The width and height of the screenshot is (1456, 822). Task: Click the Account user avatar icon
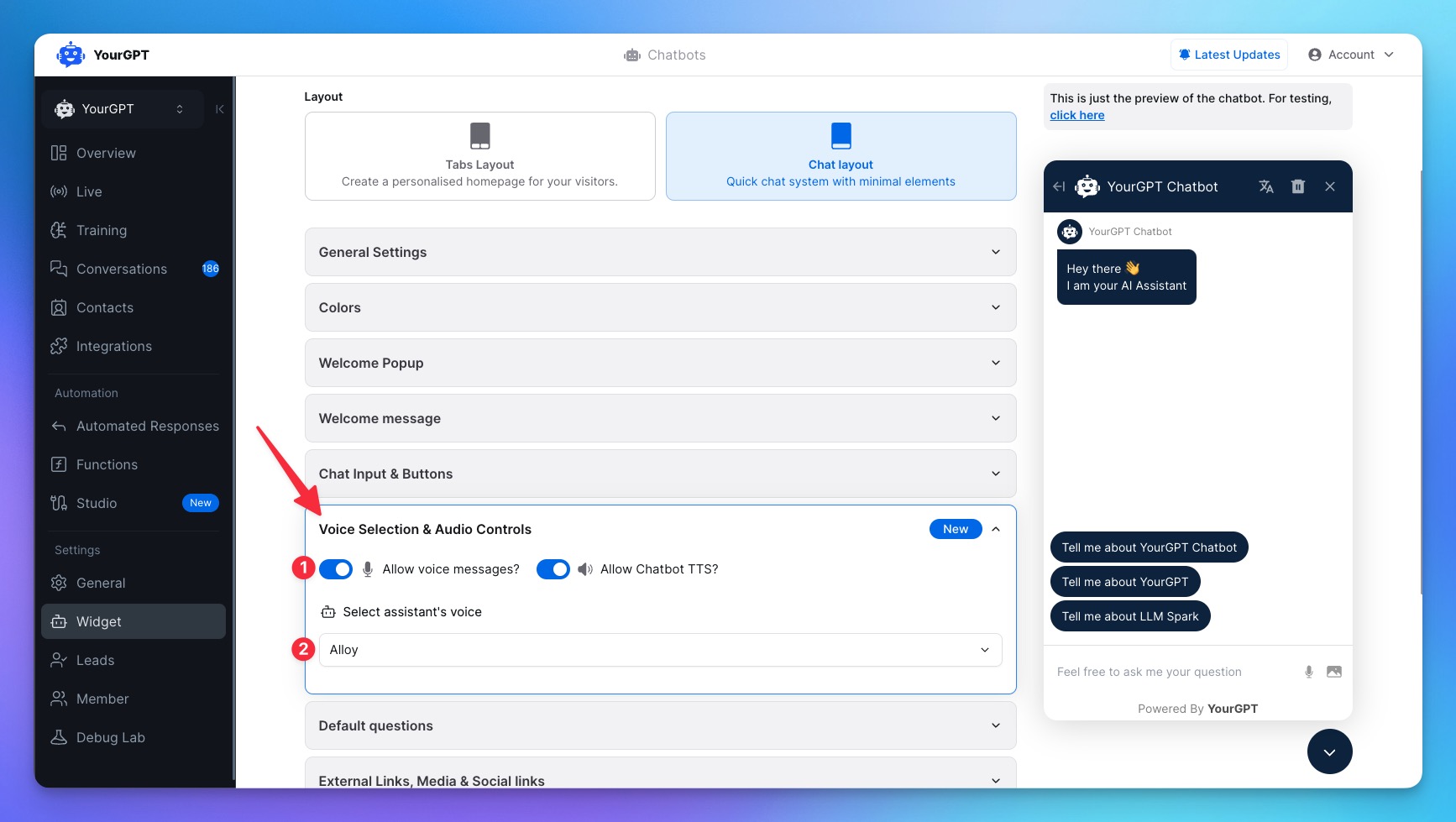1315,55
